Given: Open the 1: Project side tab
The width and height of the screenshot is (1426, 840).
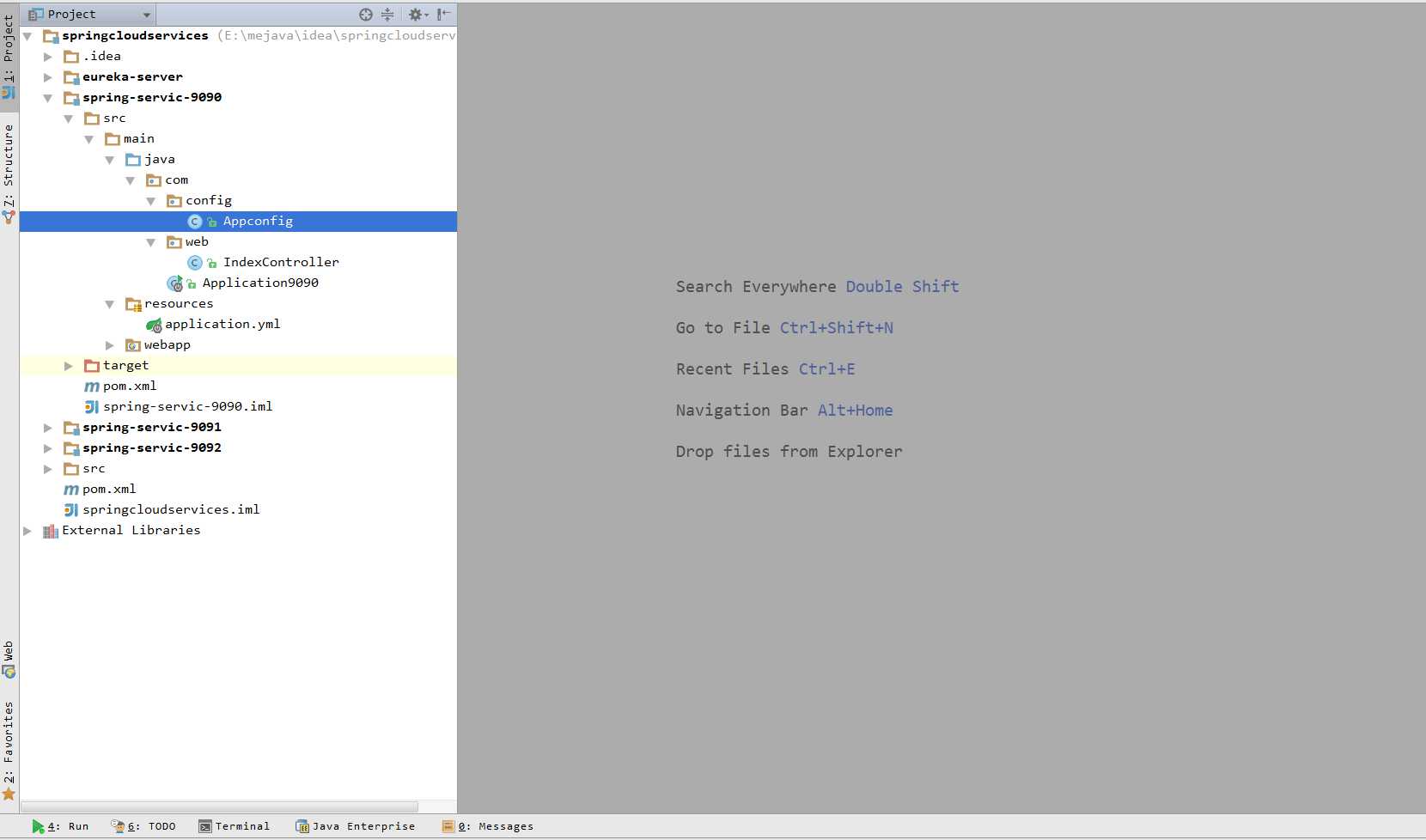Looking at the screenshot, I should (x=9, y=57).
